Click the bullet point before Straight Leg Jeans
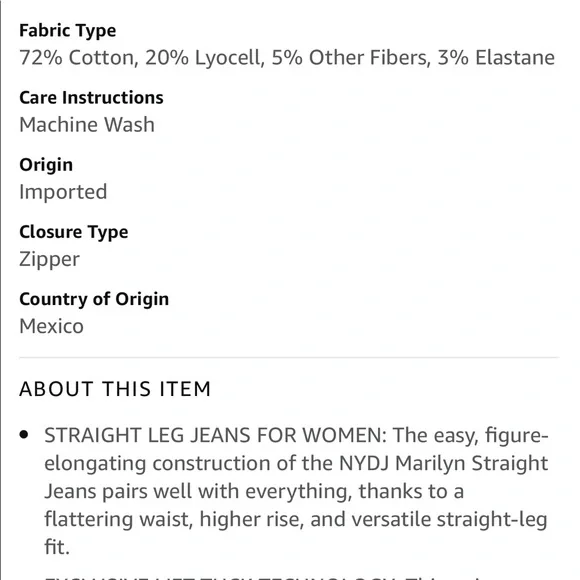 pyautogui.click(x=24, y=434)
